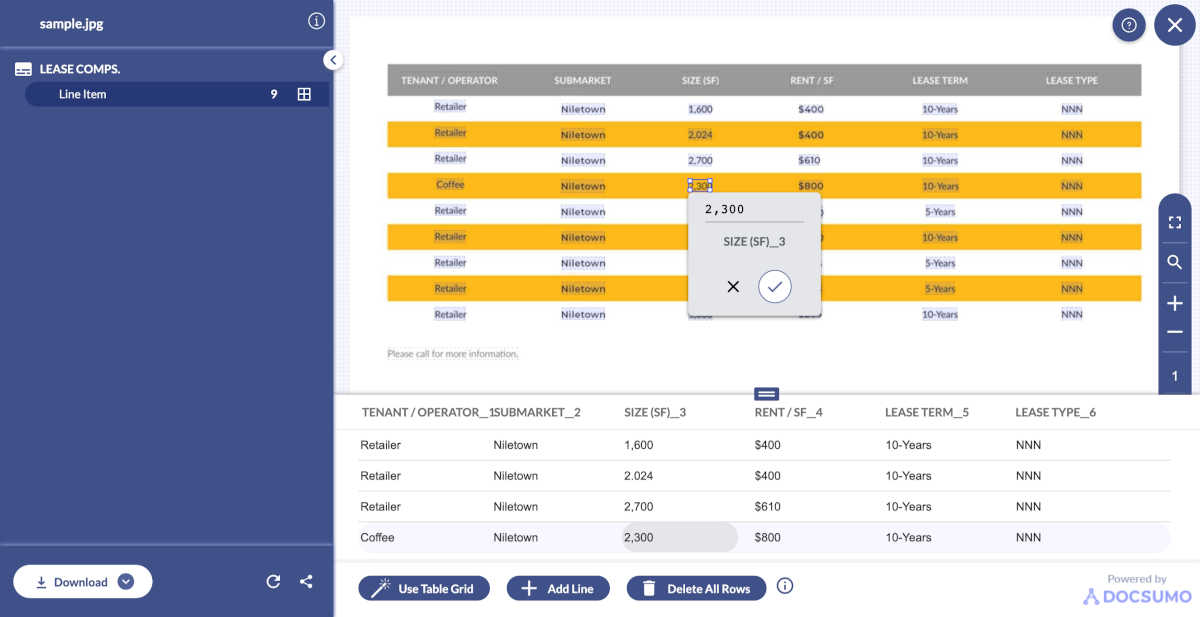Screen dimensions: 1200x617
Task: Confirm the edit with the checkmark
Action: coord(775,286)
